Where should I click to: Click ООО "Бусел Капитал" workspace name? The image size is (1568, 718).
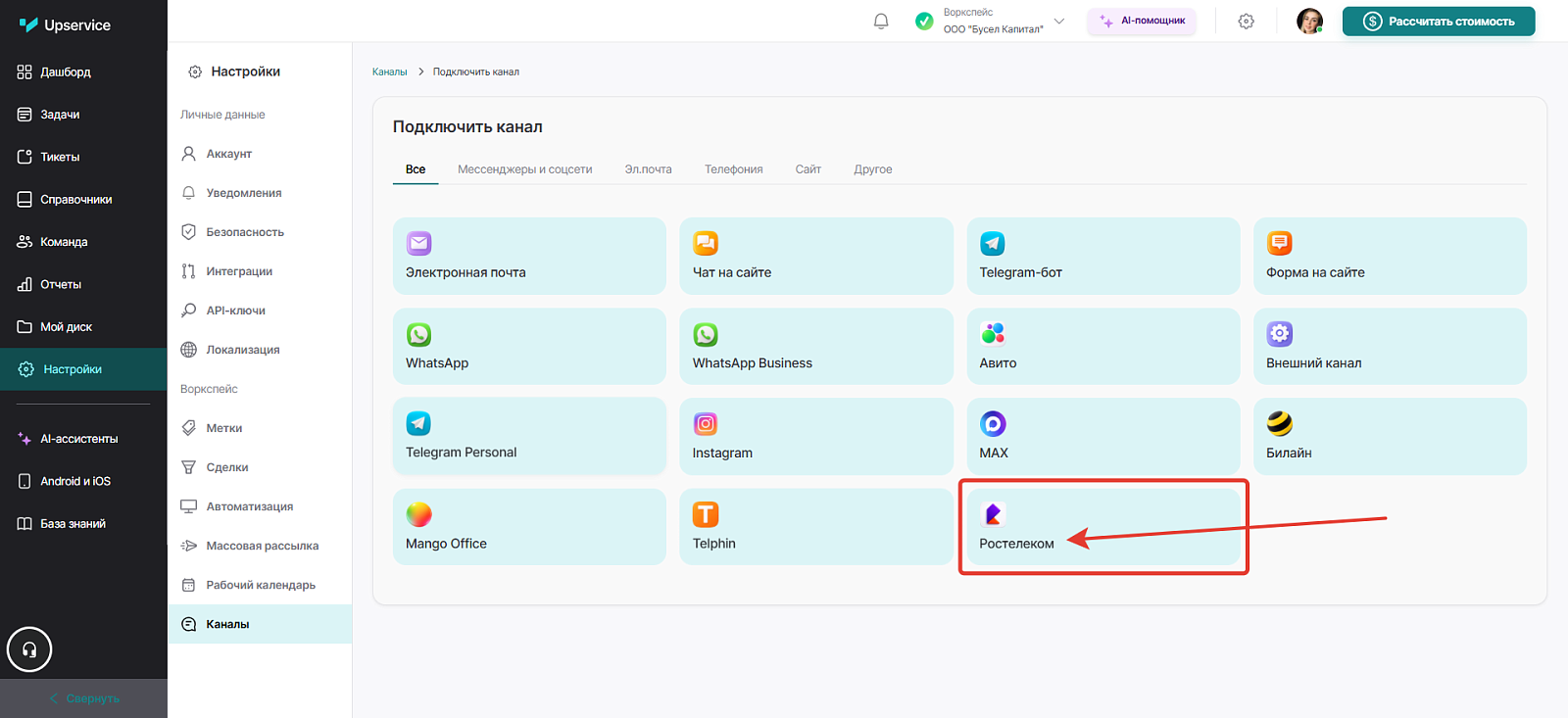coord(994,29)
